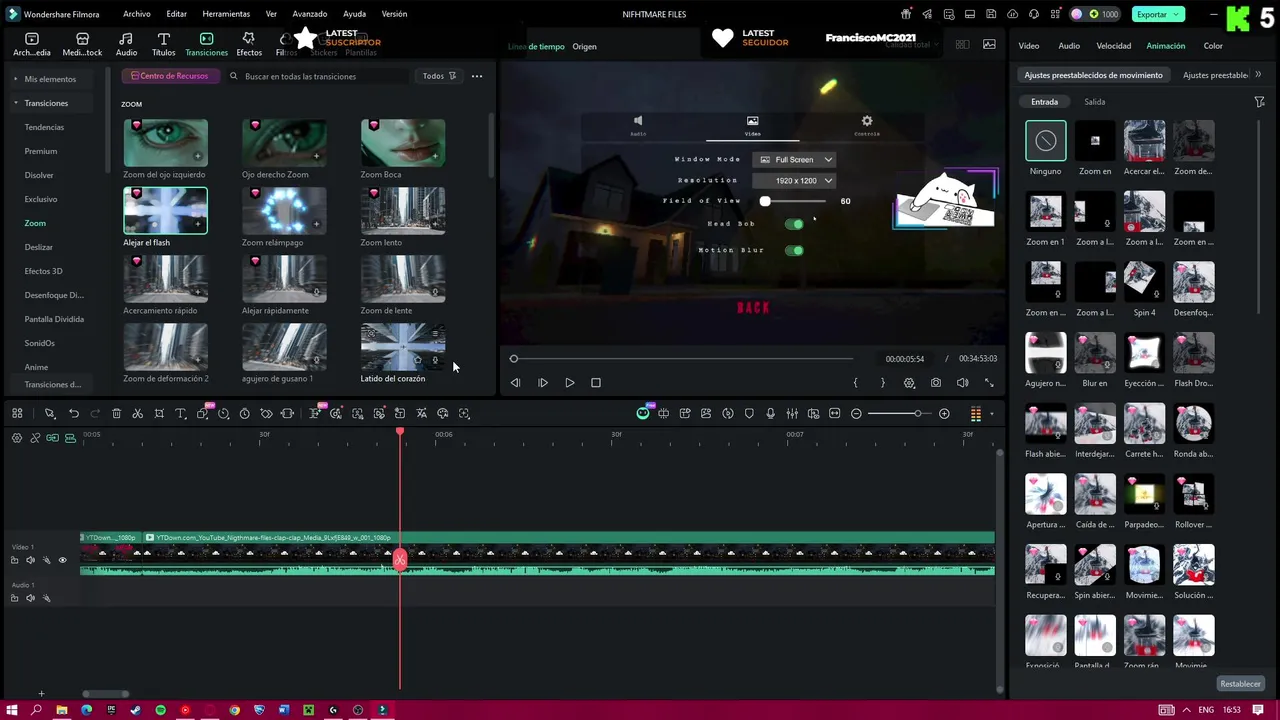
Task: Click the snapshot camera icon under preview
Action: pyautogui.click(x=936, y=382)
